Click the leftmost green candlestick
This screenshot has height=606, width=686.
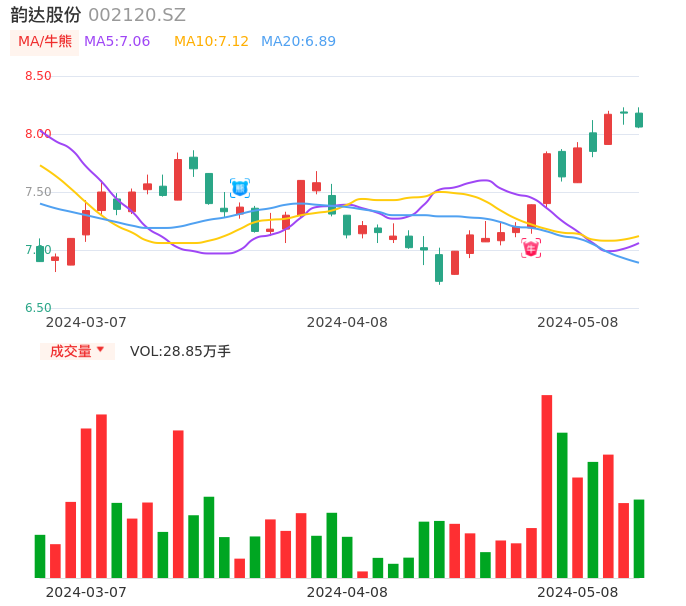40,254
